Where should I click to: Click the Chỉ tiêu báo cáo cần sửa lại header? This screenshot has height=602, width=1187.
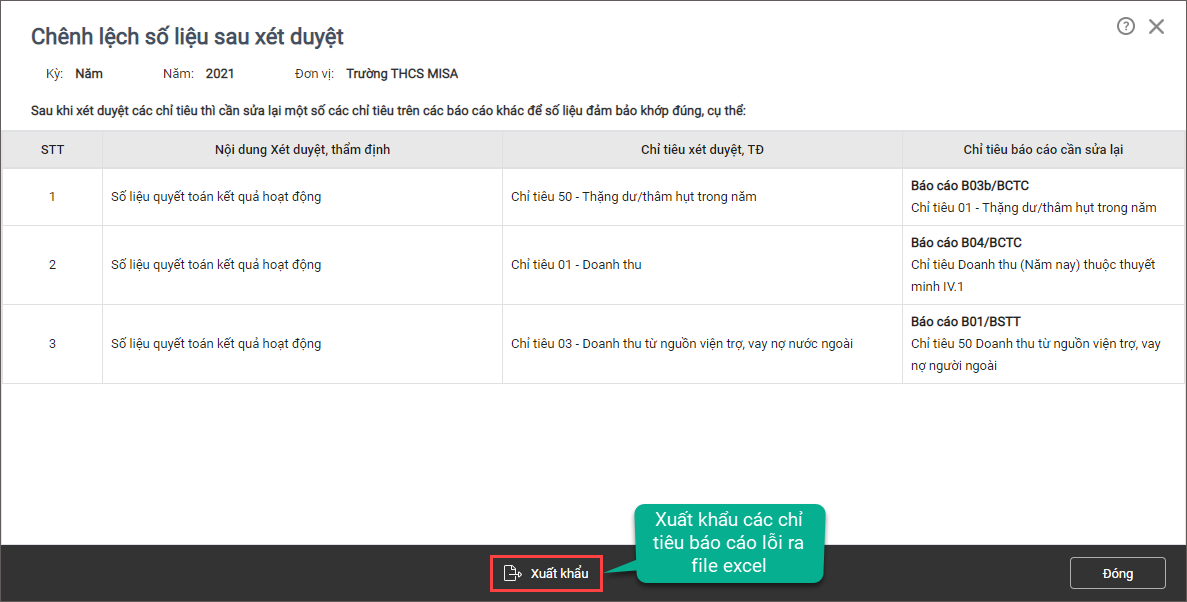click(x=1043, y=149)
